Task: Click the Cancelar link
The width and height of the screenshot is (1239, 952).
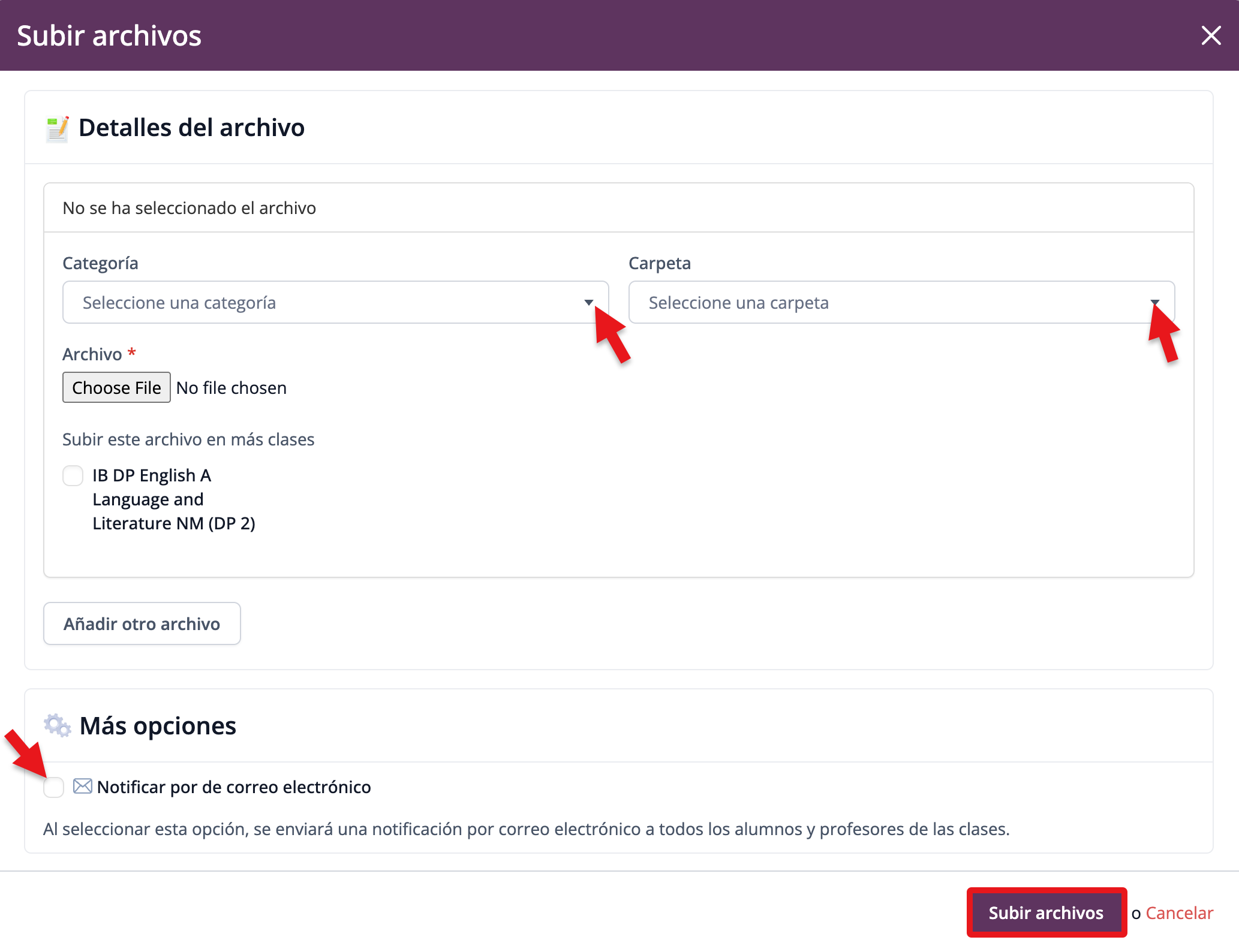Action: (x=1179, y=913)
